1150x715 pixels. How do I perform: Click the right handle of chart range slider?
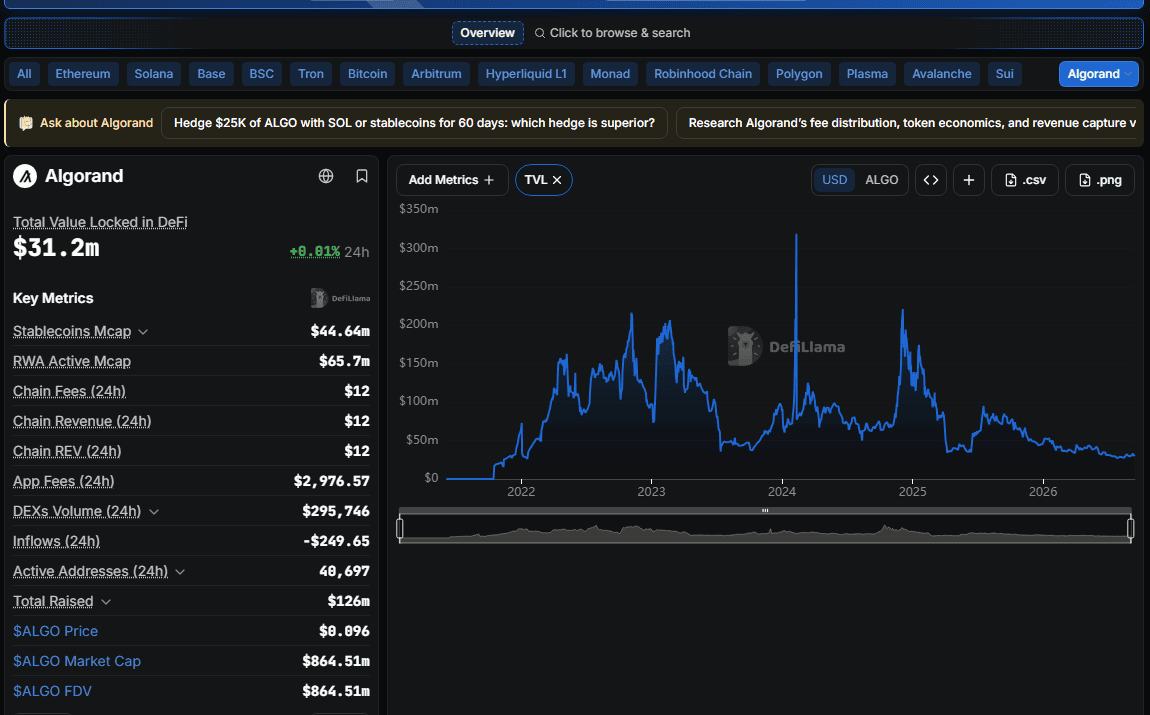(1130, 528)
